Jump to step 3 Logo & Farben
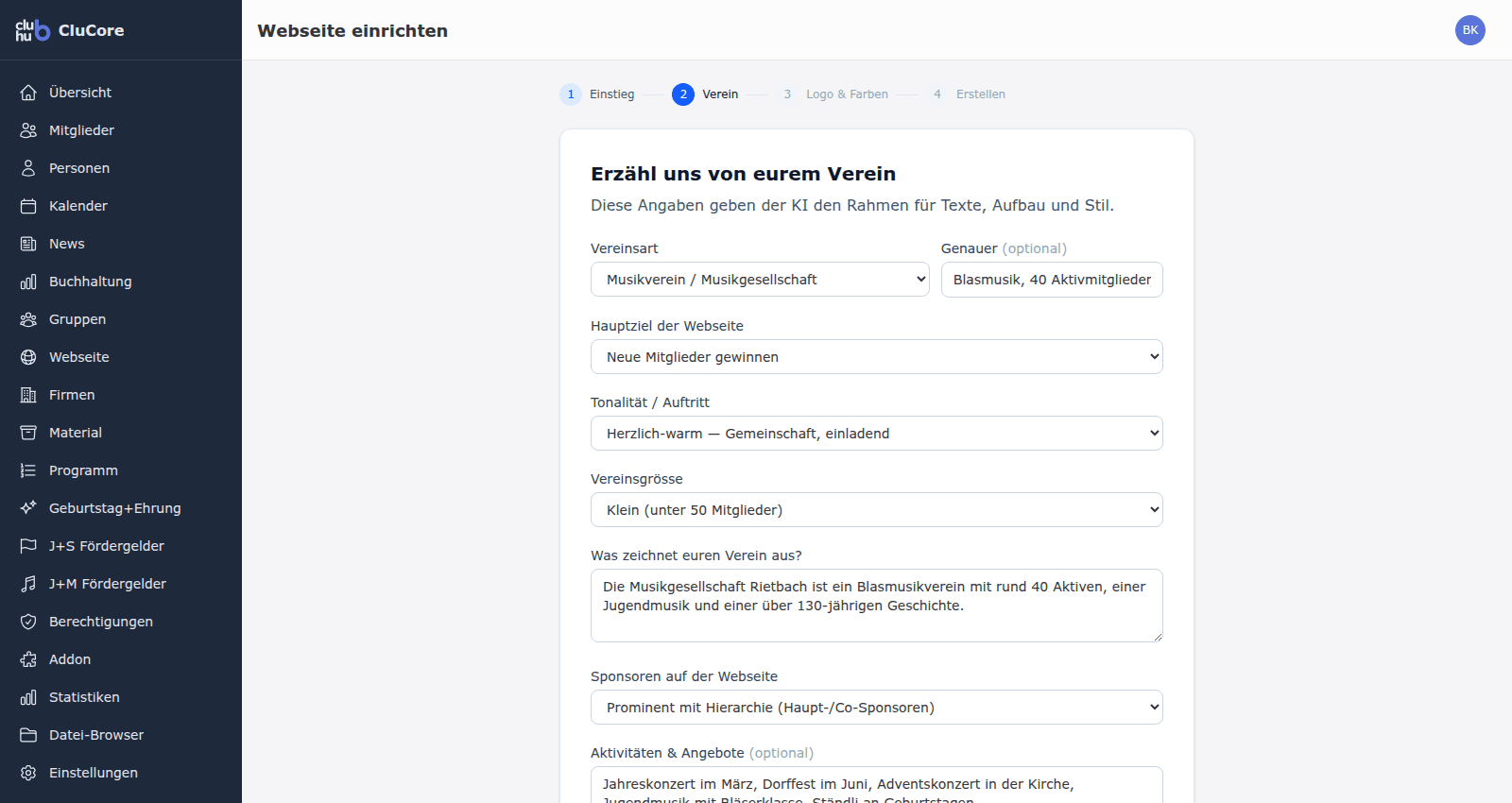This screenshot has height=803, width=1512. [x=833, y=94]
